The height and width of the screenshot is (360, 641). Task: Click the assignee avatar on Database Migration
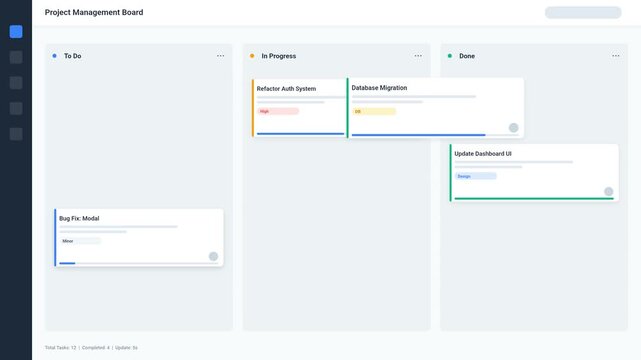tap(513, 127)
